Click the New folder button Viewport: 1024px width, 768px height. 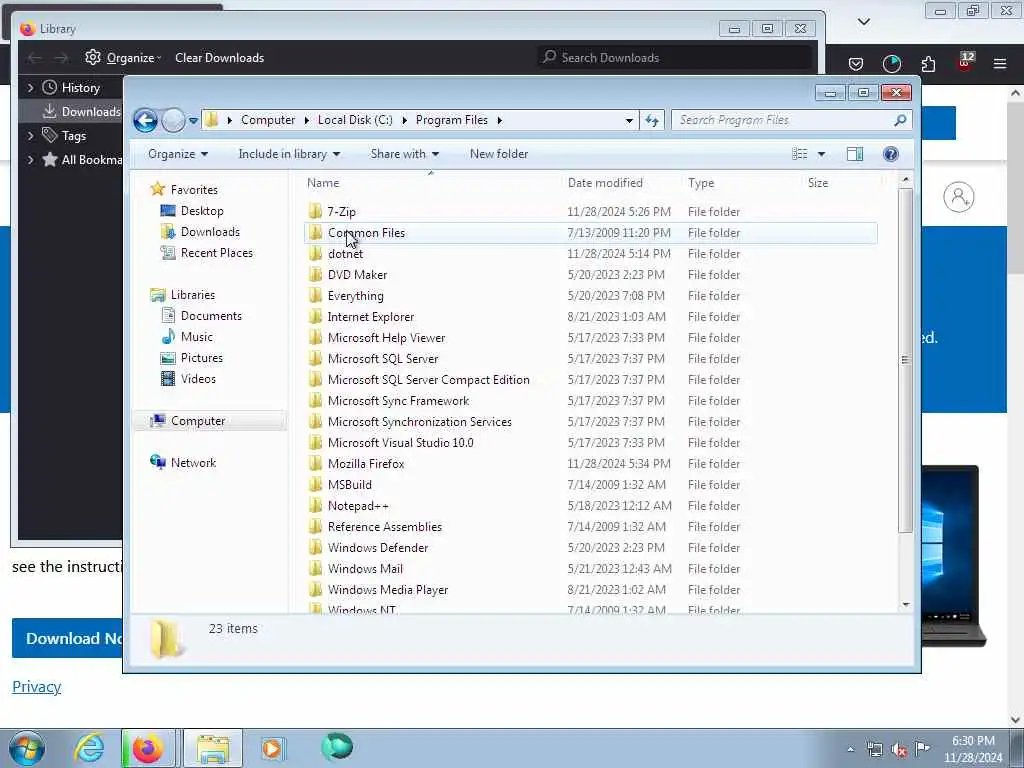[x=499, y=154]
